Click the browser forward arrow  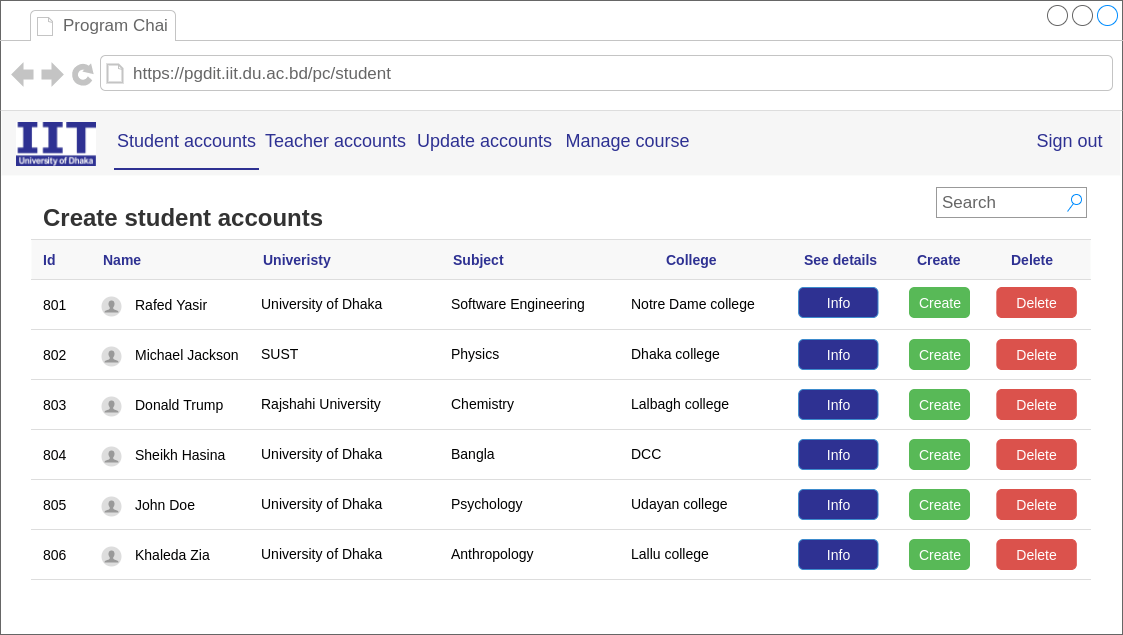coord(53,74)
